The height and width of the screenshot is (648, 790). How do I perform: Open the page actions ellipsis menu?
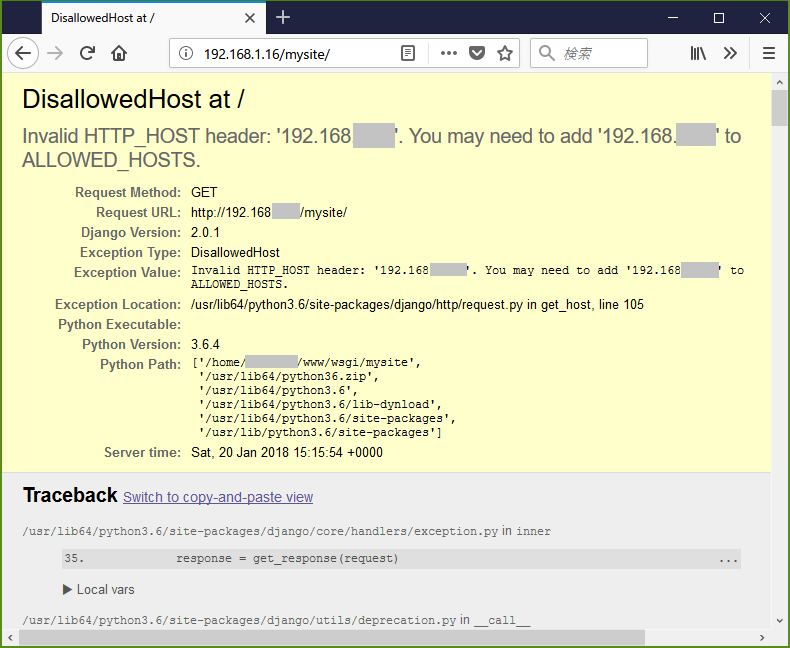(x=448, y=53)
